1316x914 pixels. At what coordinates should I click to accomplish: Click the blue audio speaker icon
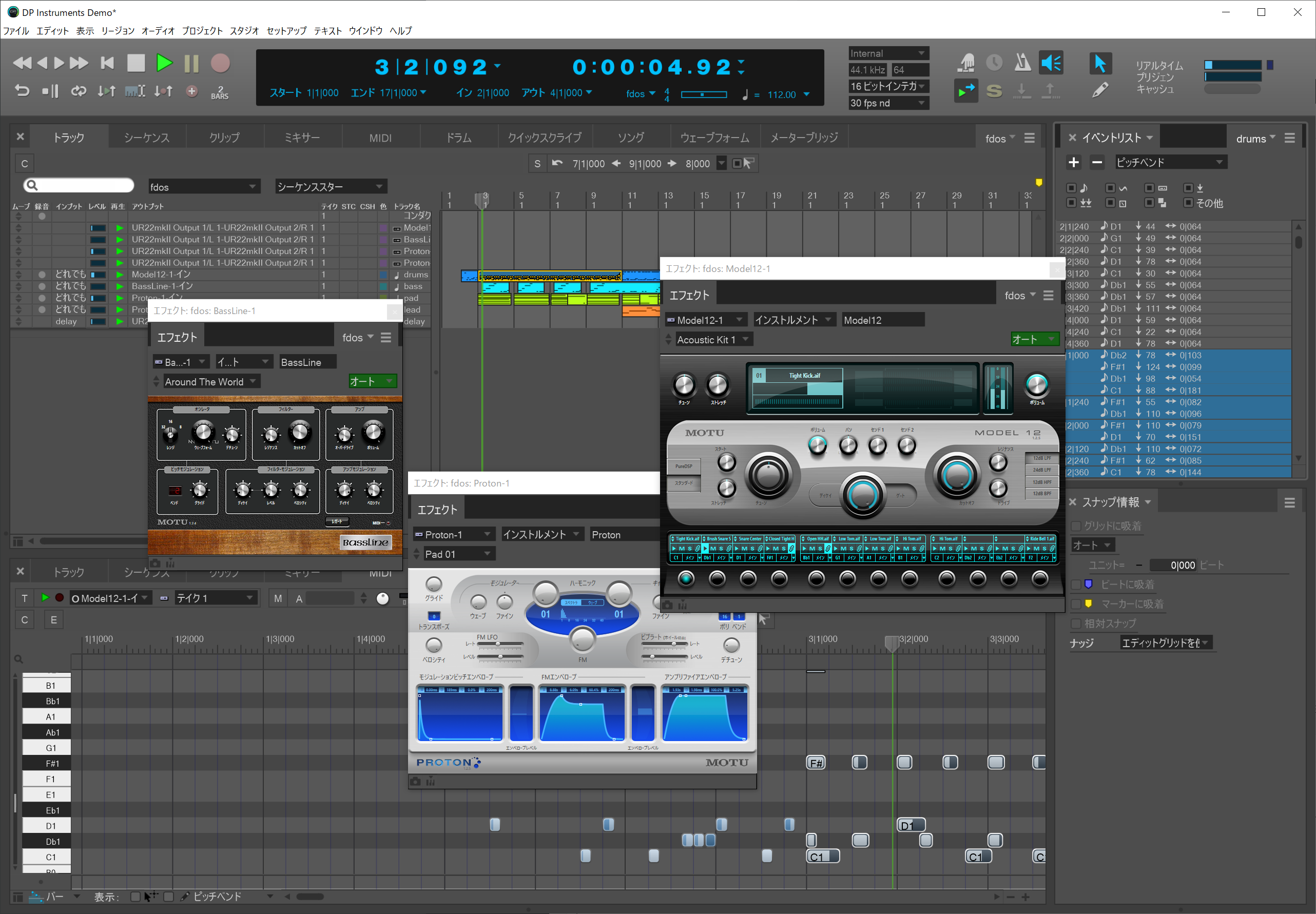1052,63
